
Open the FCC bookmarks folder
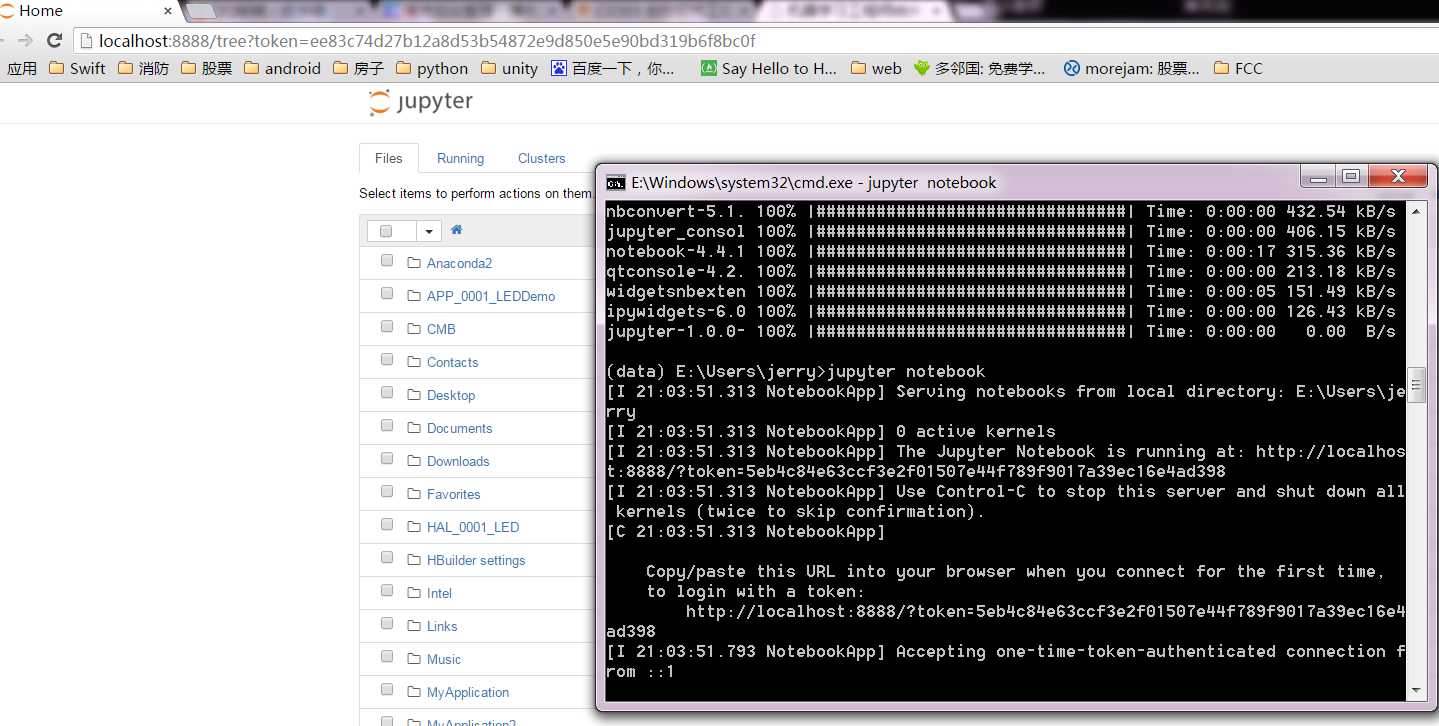point(1238,68)
